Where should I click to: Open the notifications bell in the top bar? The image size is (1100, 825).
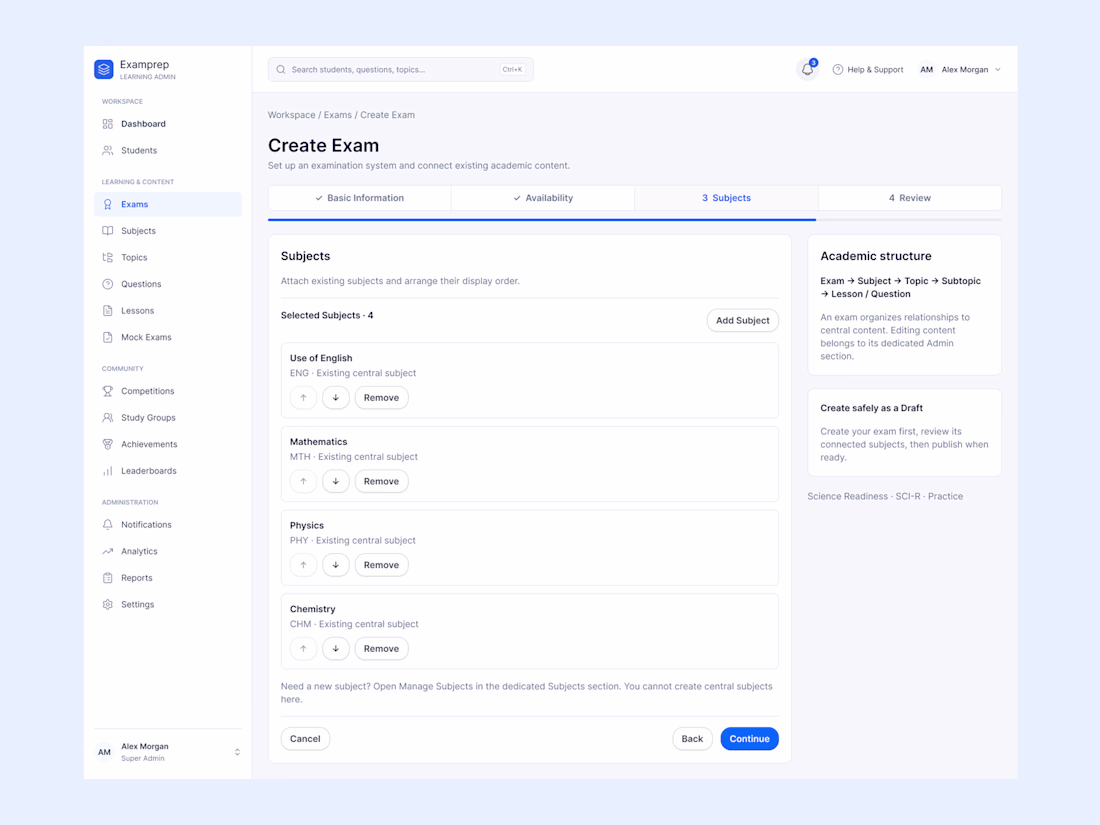tap(807, 69)
